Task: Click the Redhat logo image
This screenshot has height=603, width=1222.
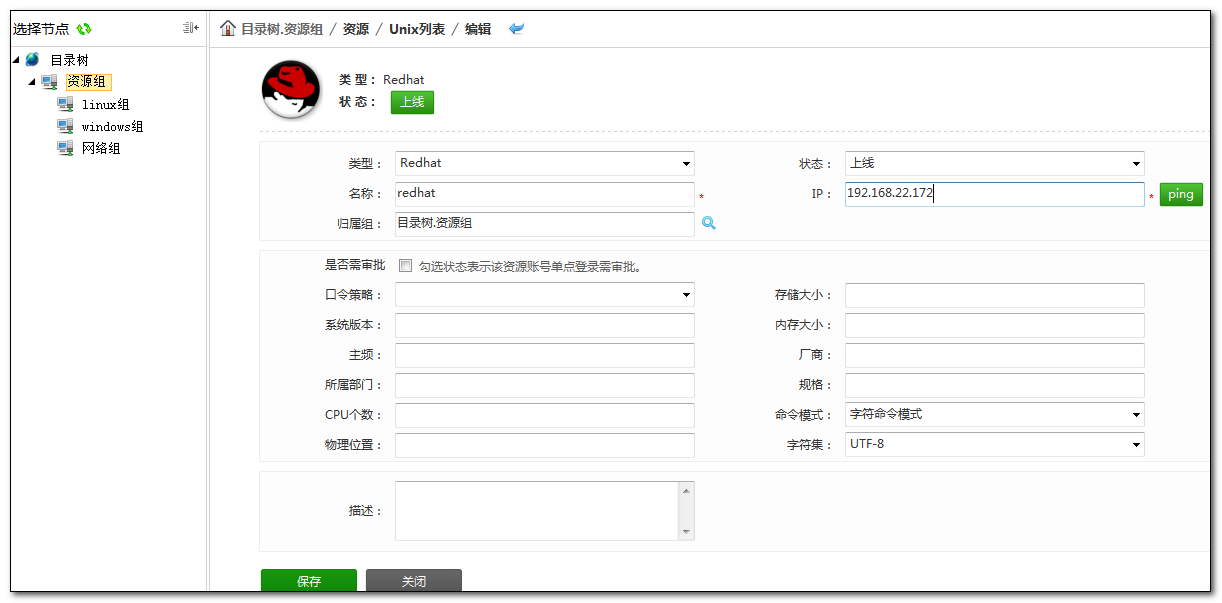Action: pos(290,90)
